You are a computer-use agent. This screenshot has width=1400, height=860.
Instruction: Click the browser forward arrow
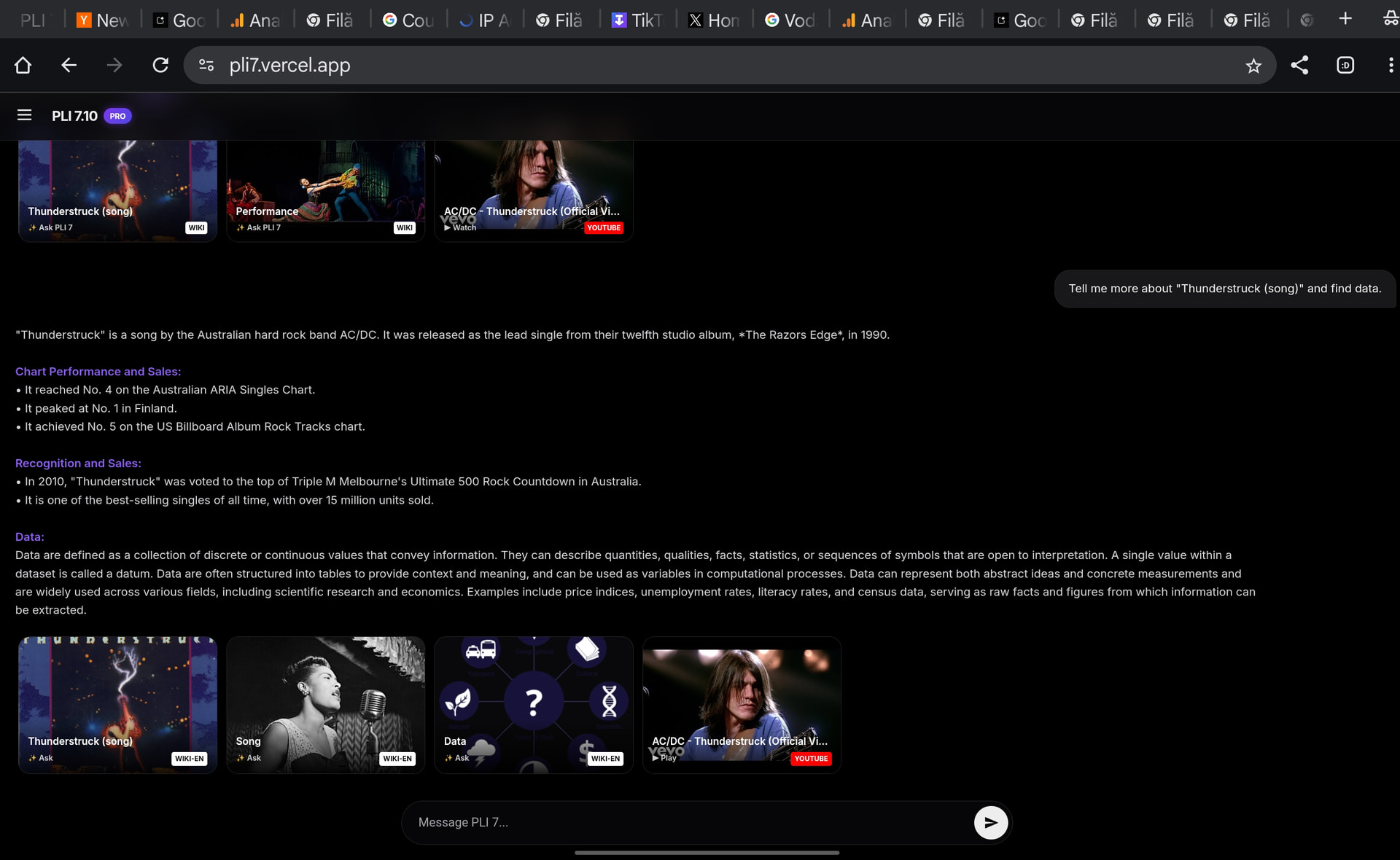(114, 66)
